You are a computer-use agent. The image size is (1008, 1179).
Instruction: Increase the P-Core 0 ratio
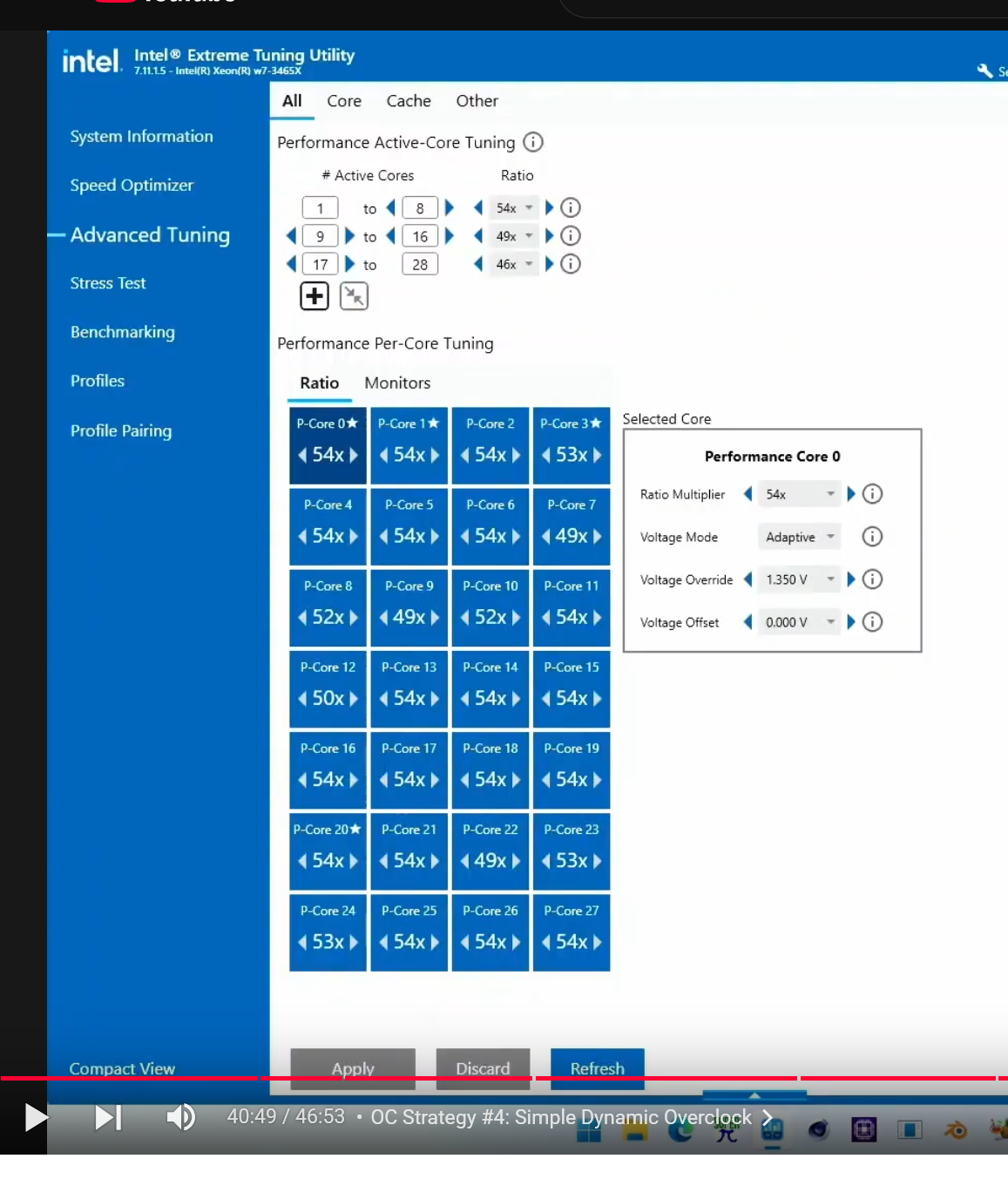(x=354, y=455)
